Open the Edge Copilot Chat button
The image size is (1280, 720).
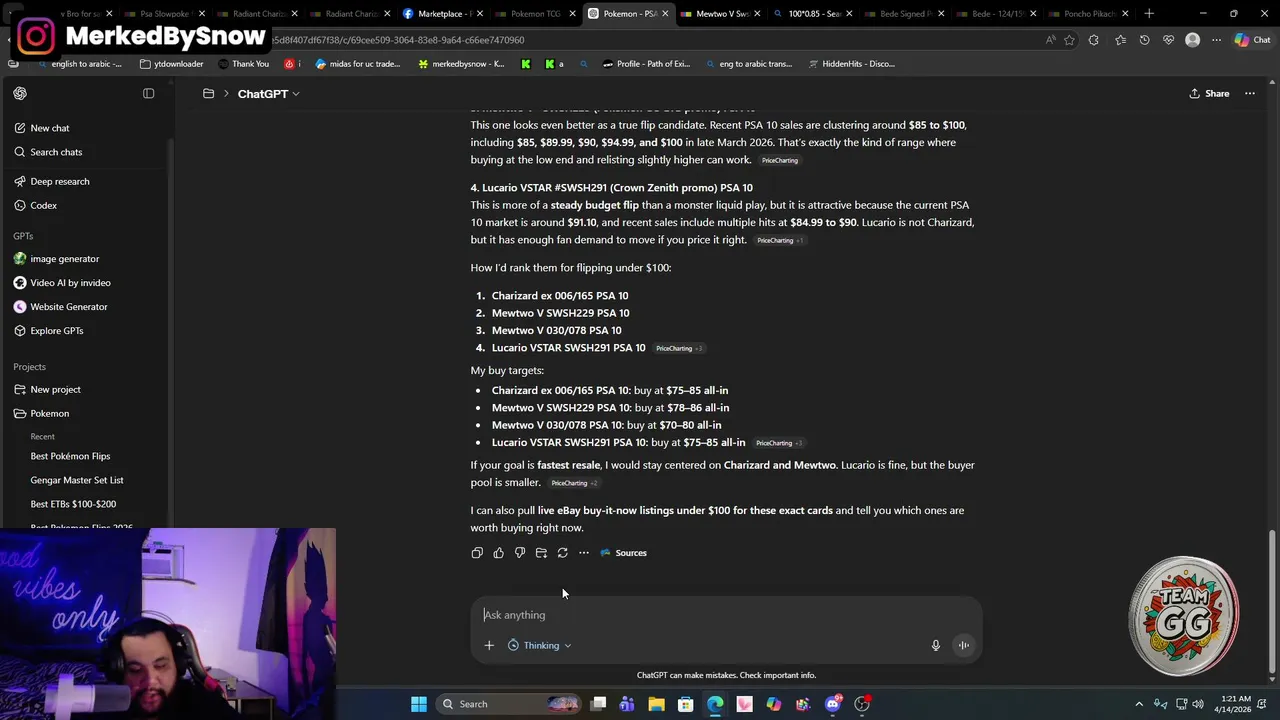[x=1252, y=40]
